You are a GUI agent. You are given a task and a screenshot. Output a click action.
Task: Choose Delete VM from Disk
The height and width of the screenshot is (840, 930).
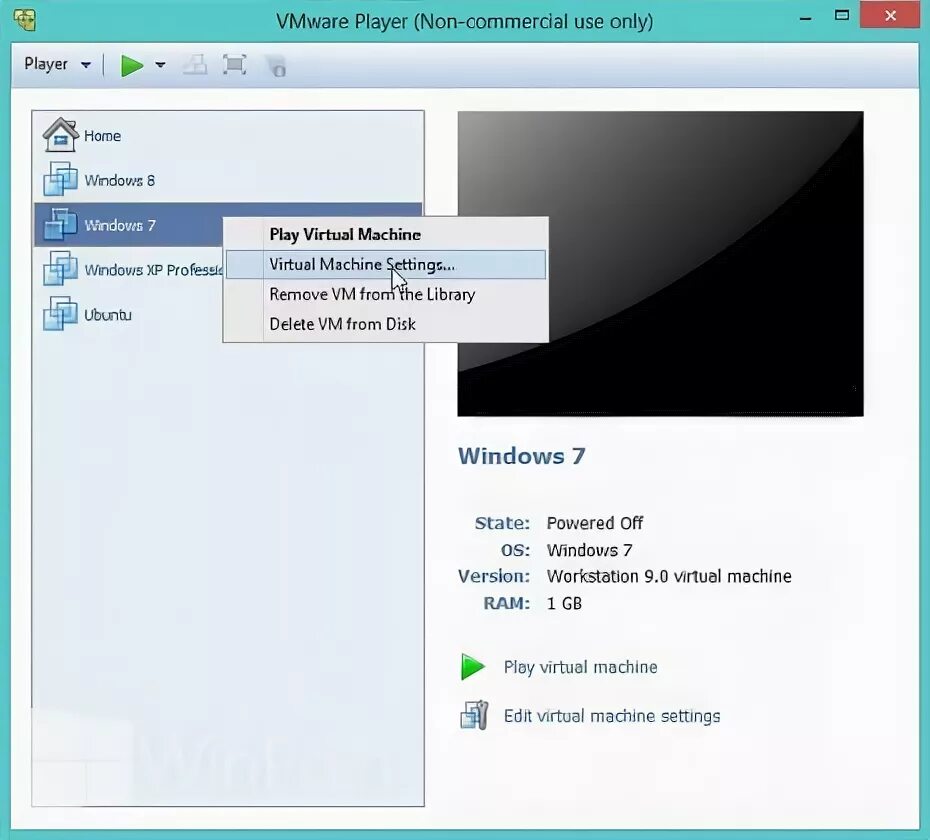(x=386, y=324)
